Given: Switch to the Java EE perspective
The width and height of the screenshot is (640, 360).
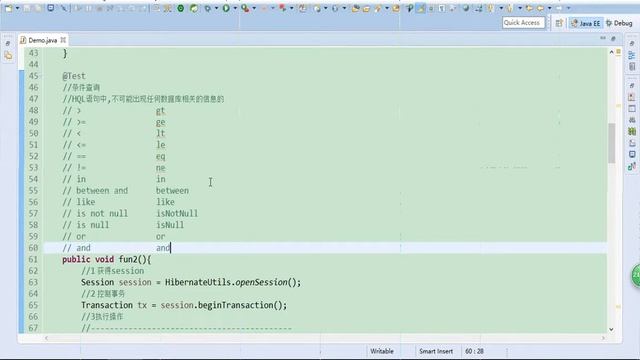Looking at the screenshot, I should pos(586,23).
